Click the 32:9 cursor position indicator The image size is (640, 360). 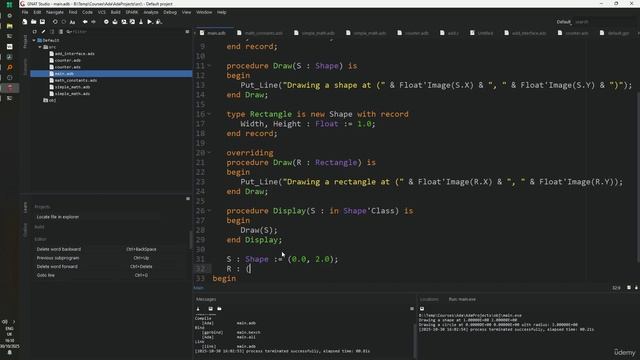point(616,288)
